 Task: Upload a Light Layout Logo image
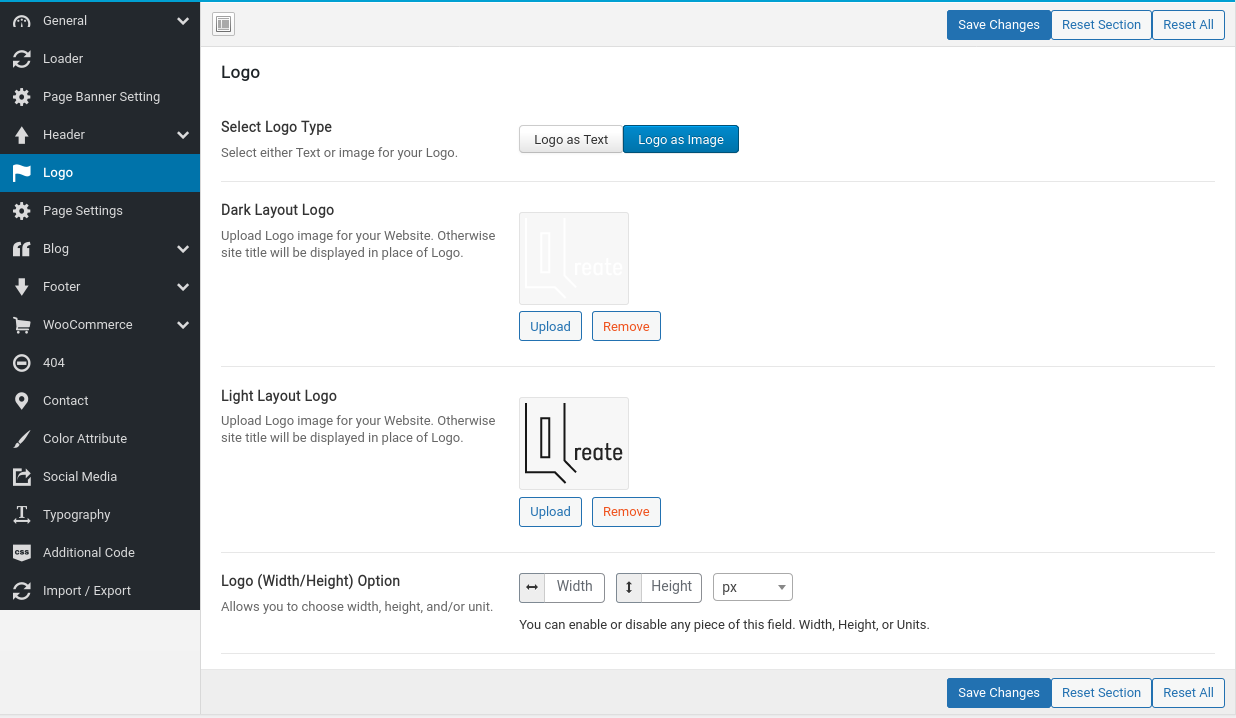550,511
